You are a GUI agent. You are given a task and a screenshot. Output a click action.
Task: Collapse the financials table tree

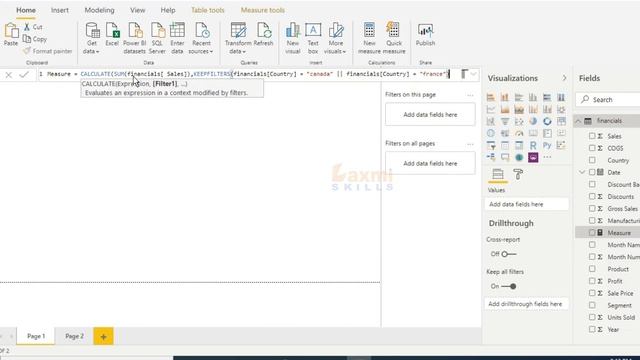tap(578, 121)
